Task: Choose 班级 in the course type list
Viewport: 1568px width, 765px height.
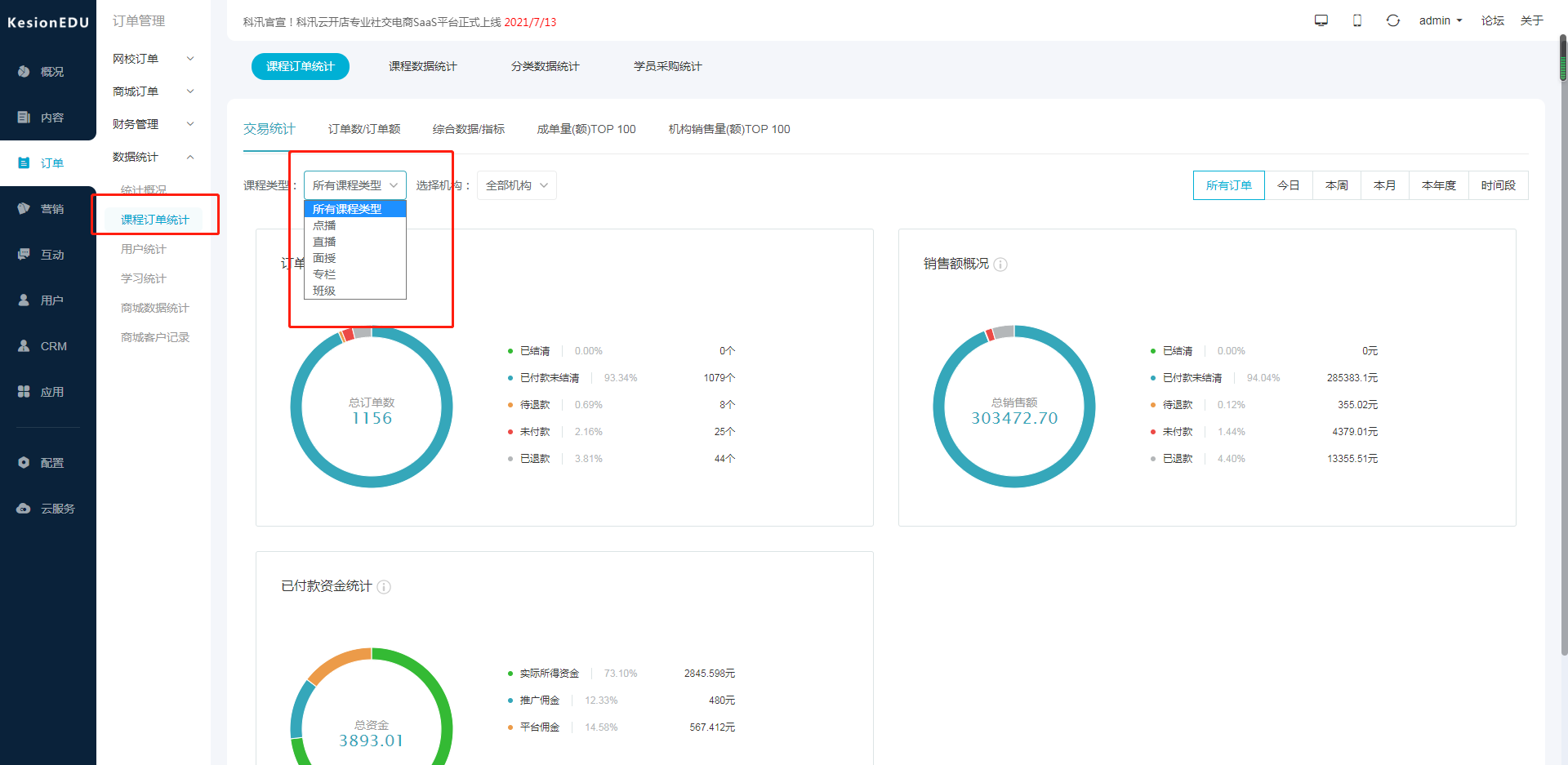Action: [355, 291]
